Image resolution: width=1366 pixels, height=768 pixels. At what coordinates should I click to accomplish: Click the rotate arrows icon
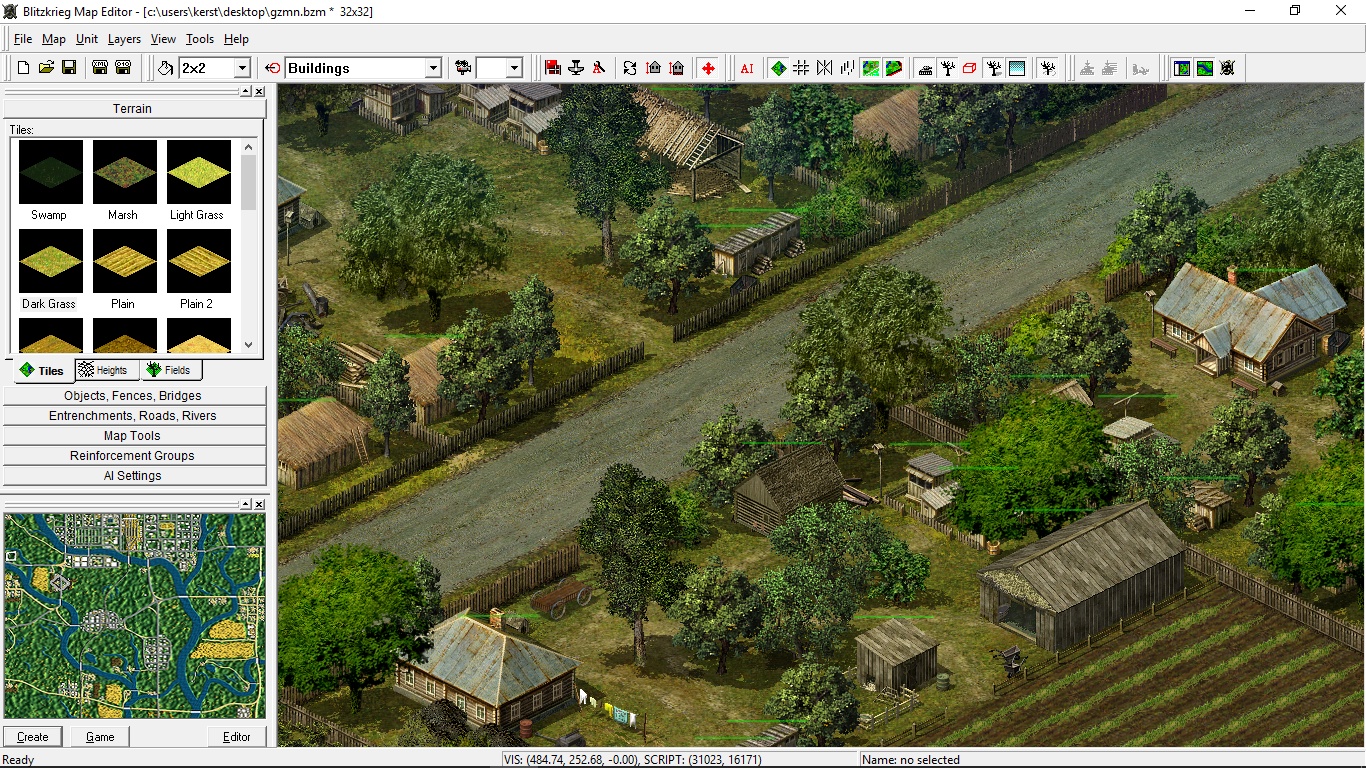click(x=630, y=68)
